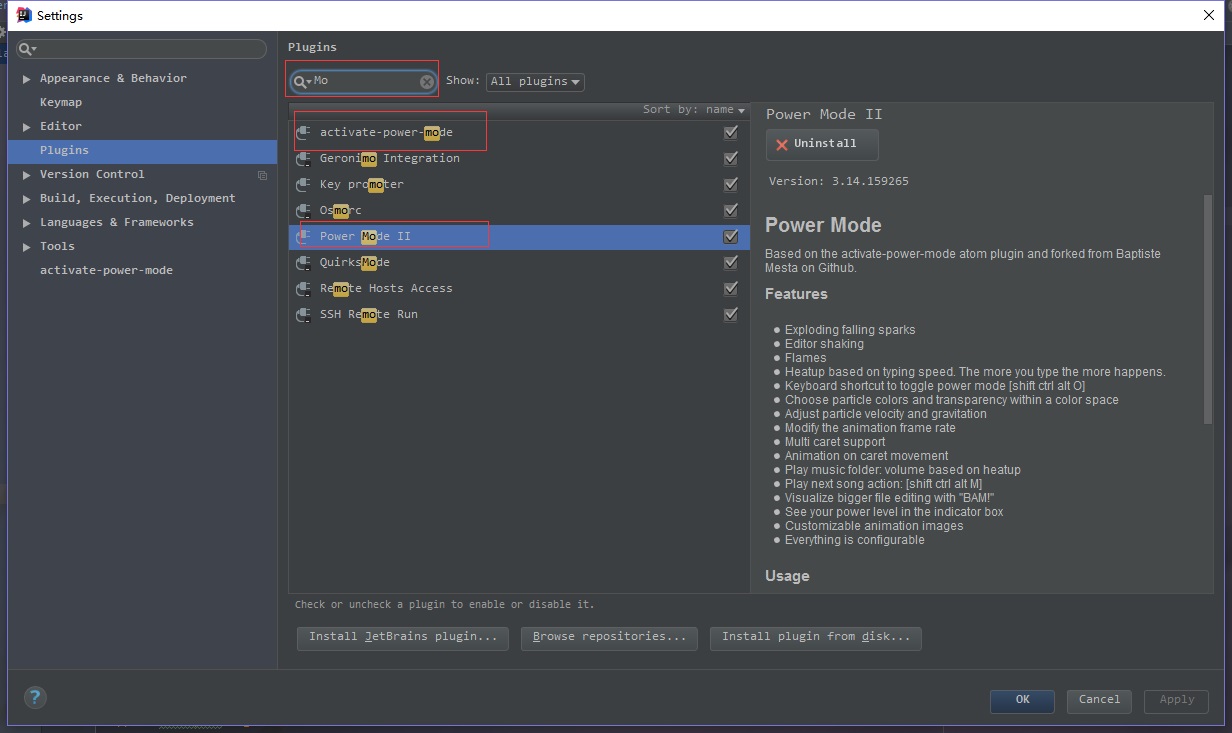
Task: Click the plugin icon beside QuirksMode
Action: [x=303, y=263]
